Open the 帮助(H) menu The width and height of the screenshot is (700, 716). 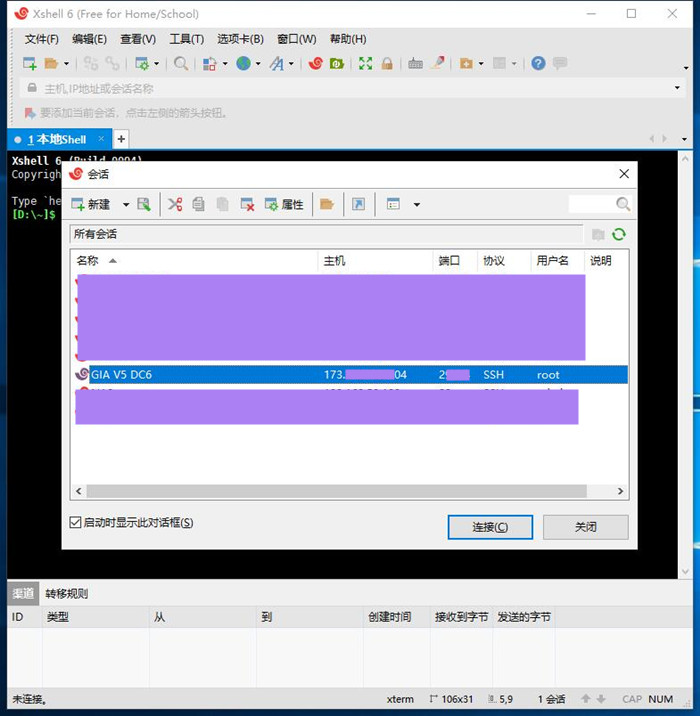click(348, 39)
